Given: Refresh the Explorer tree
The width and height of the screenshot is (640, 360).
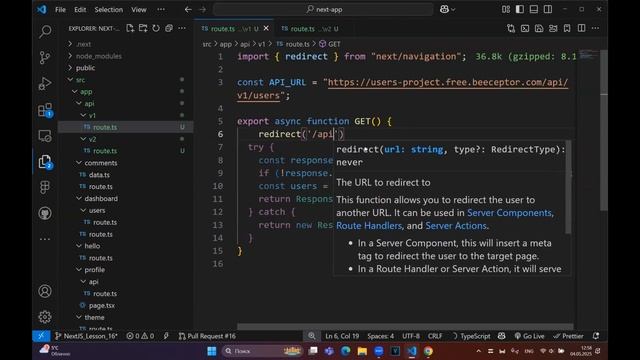Looking at the screenshot, I should tap(156, 28).
